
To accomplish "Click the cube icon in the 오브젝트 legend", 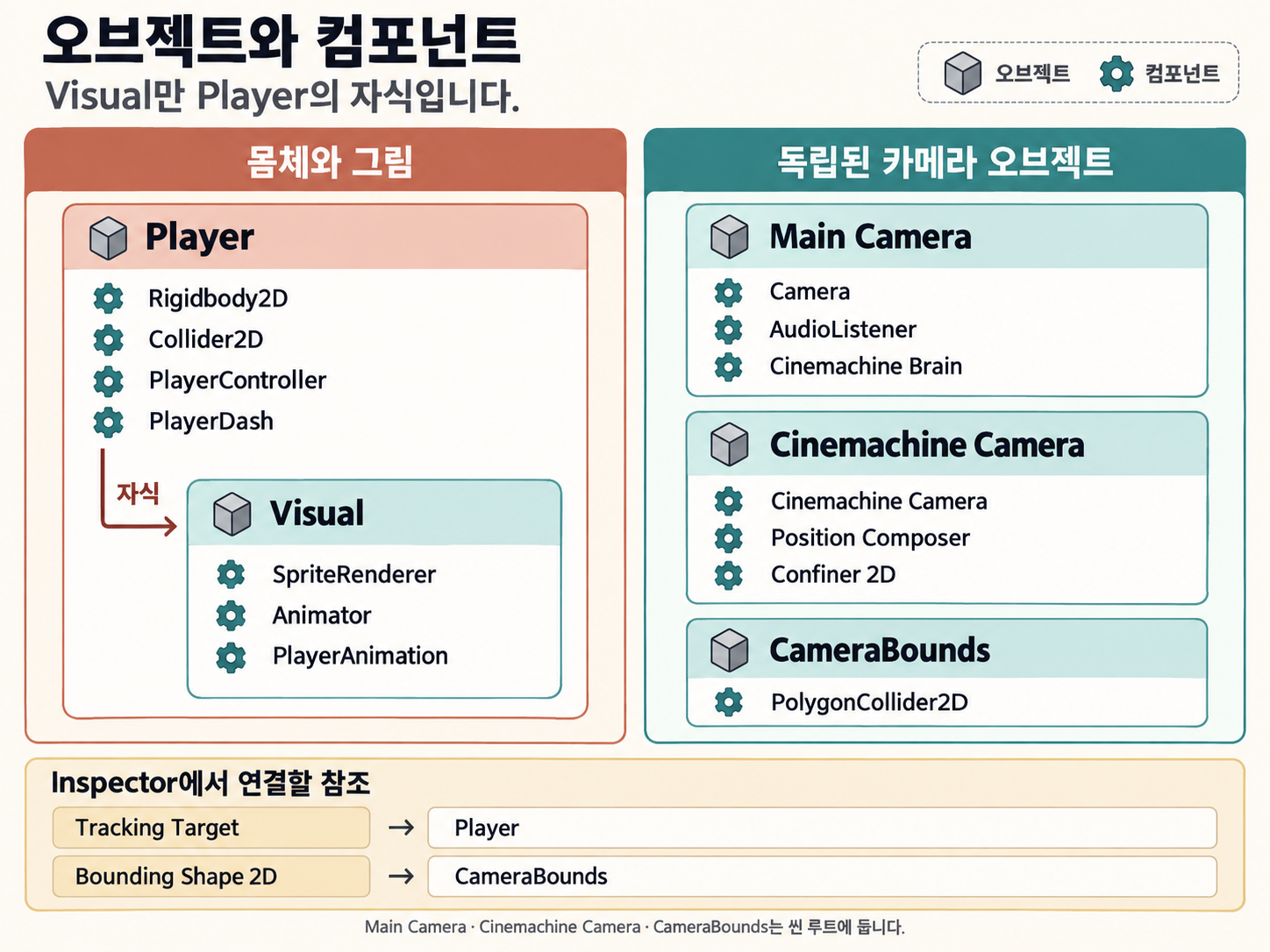I will tap(963, 73).
